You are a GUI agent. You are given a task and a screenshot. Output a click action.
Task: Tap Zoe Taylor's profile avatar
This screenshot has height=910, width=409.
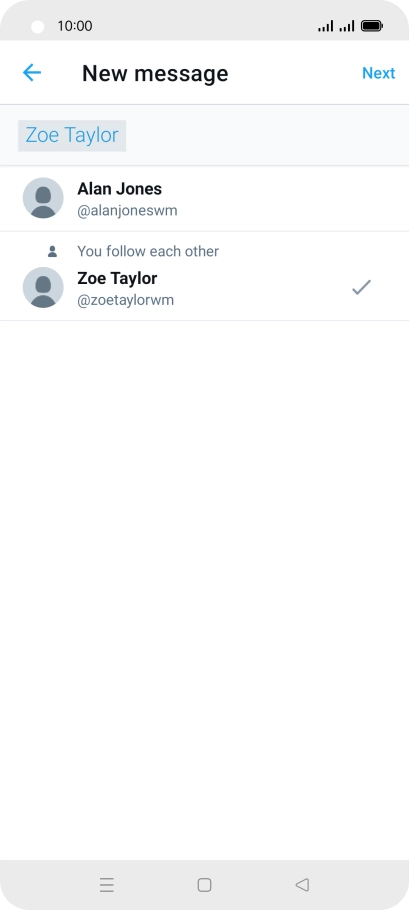[43, 287]
